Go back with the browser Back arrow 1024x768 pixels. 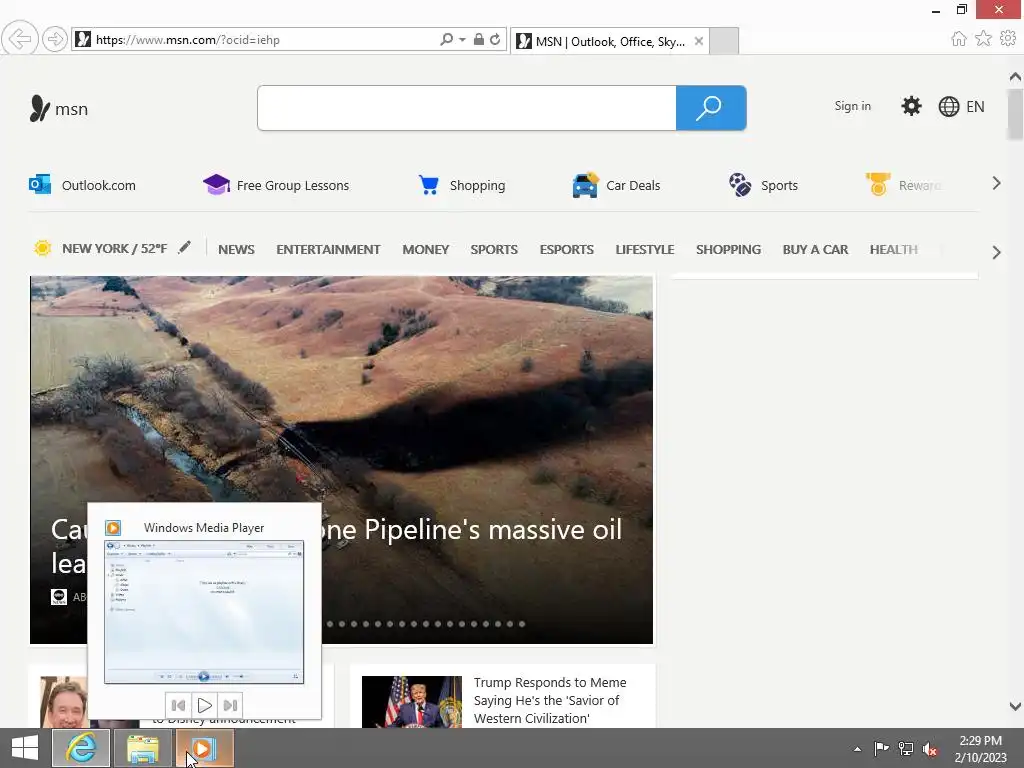click(x=20, y=39)
